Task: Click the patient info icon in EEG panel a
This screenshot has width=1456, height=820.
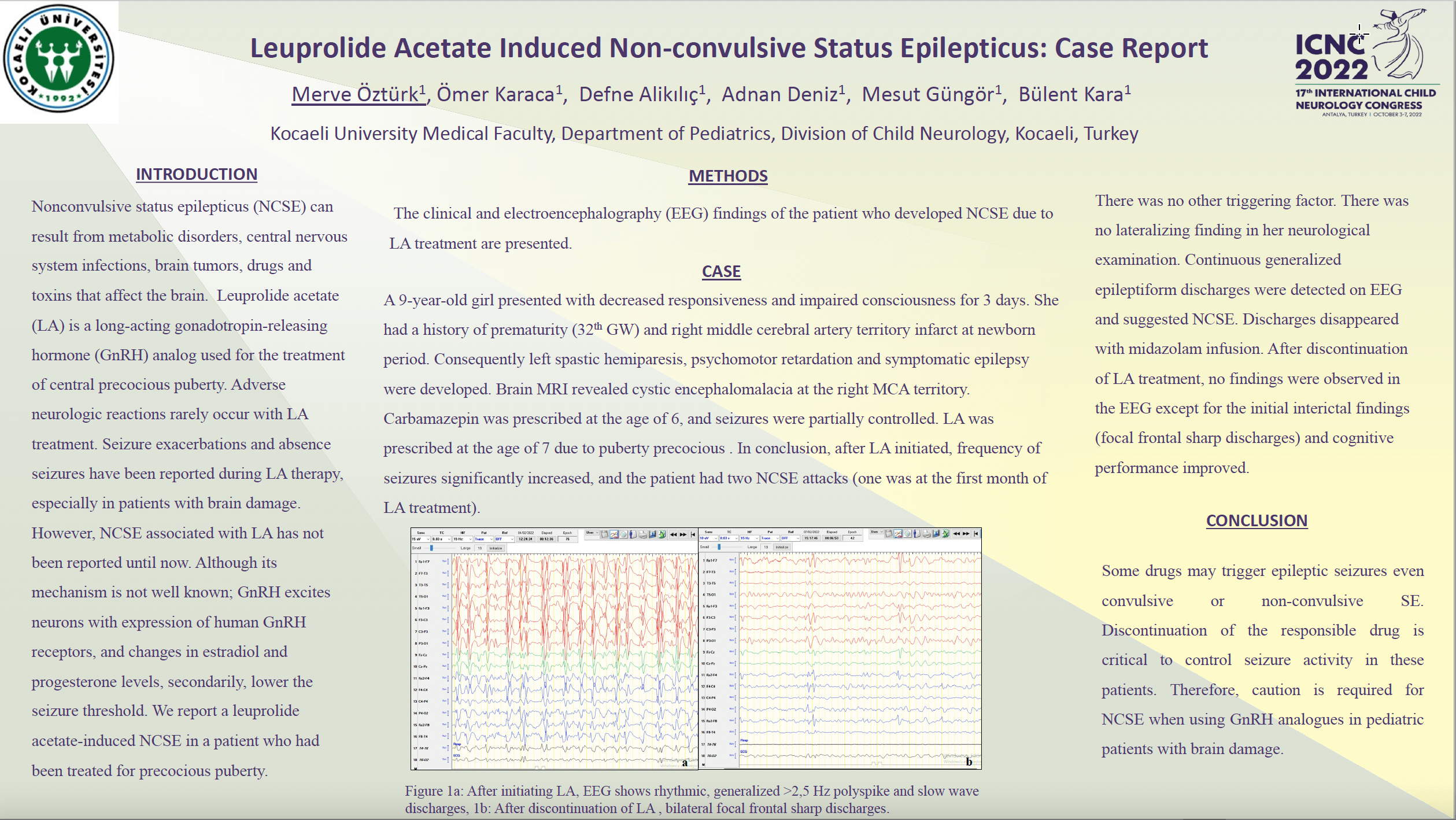Action: coord(633,534)
